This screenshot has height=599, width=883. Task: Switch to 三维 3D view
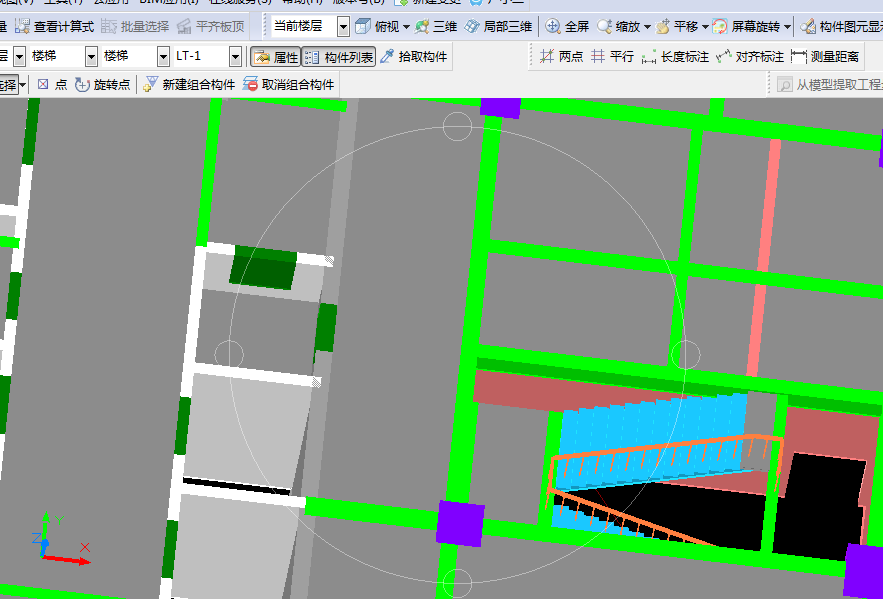tap(436, 26)
